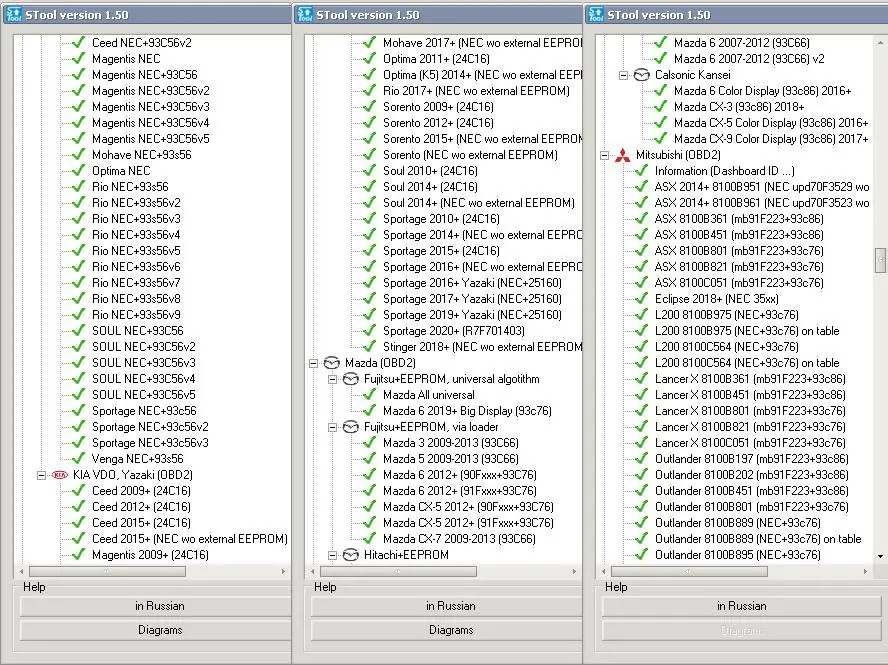Click the Mazda logo beside Fujitsu+EEPROM, universal algotithm
The image size is (888, 665).
(351, 379)
